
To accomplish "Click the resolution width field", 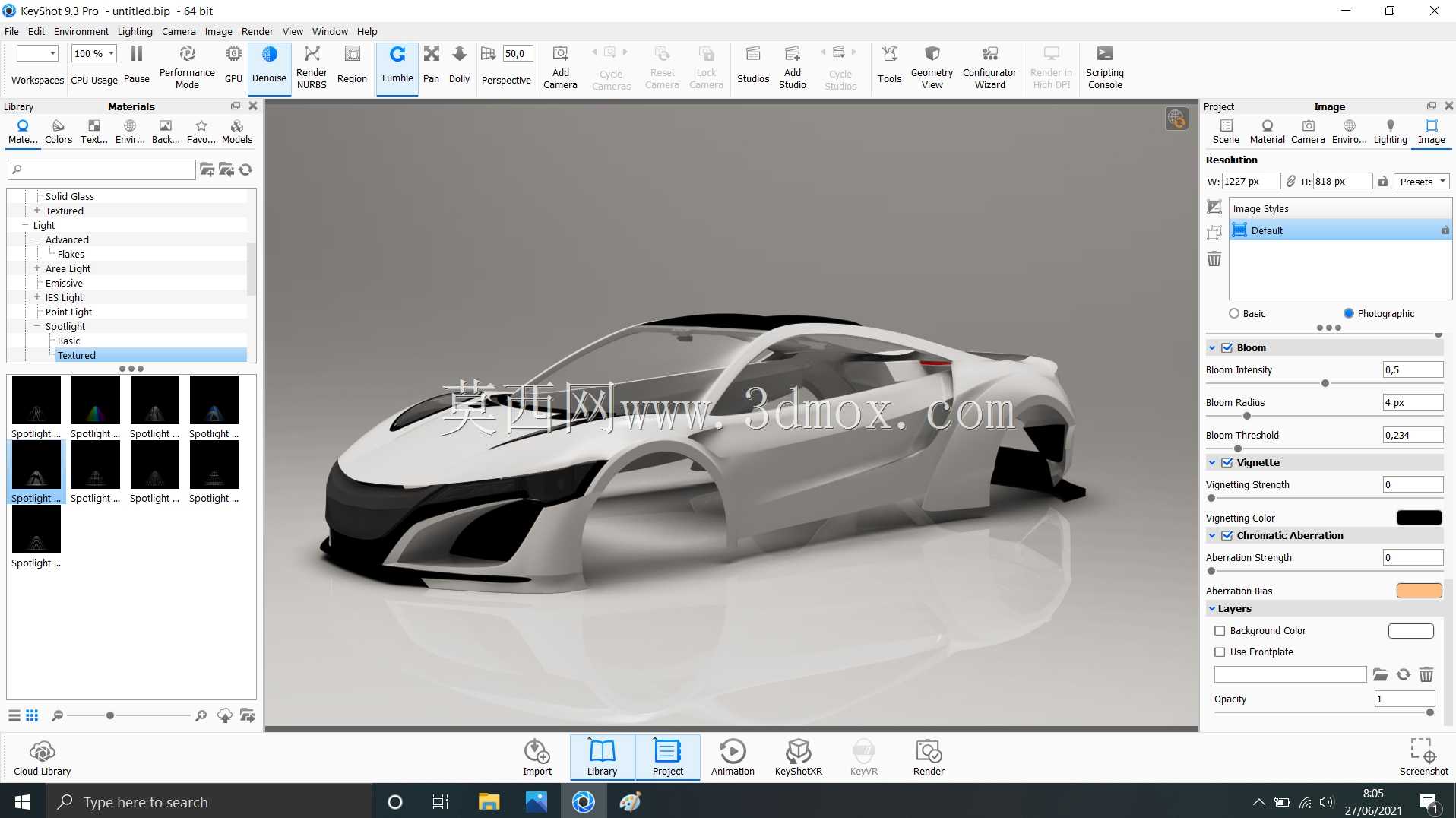I will tap(1251, 181).
